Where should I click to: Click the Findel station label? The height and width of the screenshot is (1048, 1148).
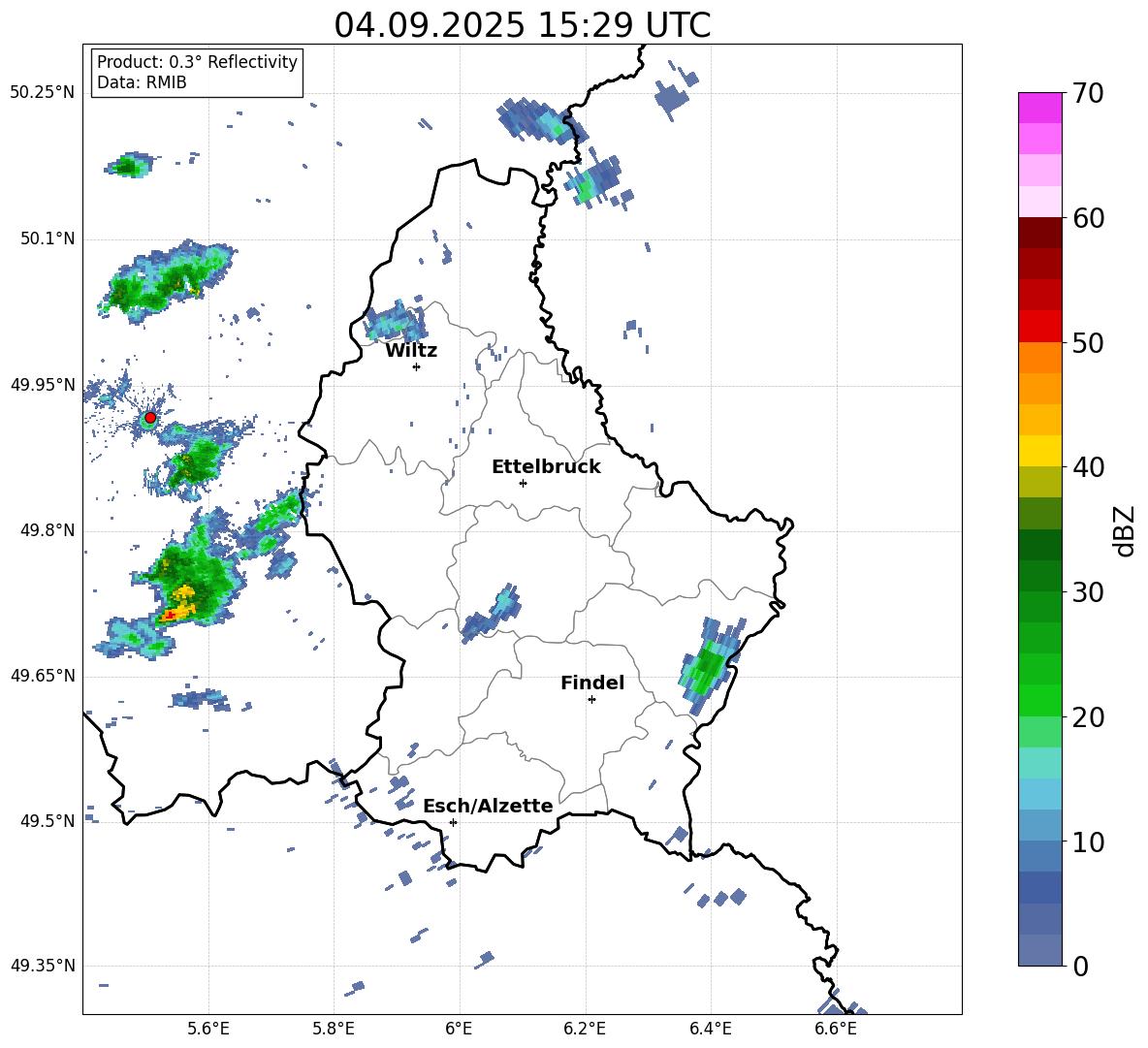click(x=592, y=683)
